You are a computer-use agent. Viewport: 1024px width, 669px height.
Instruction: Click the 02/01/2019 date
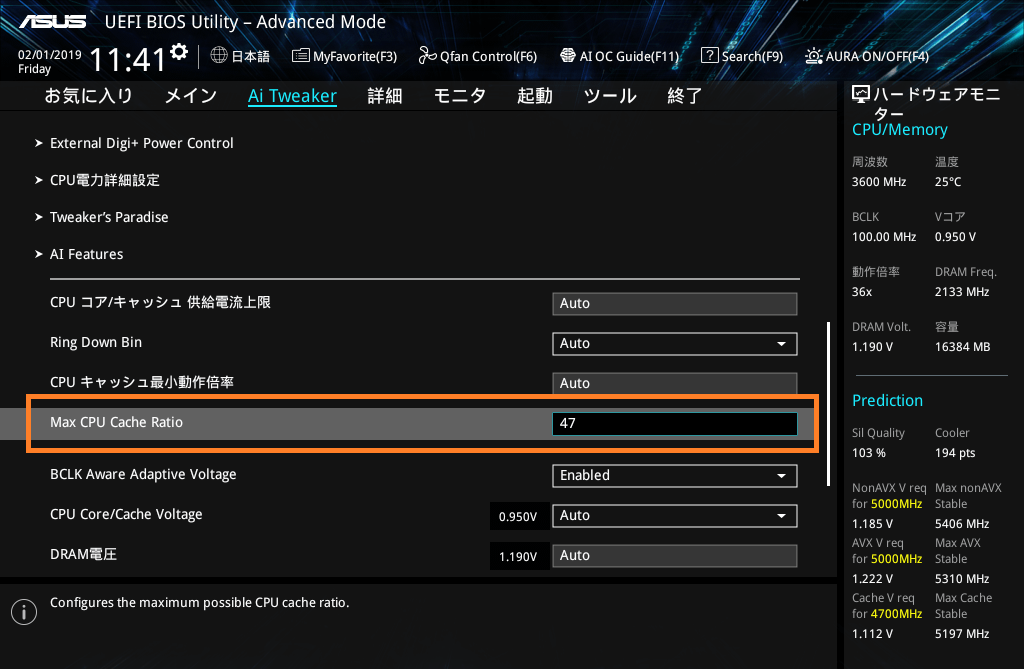(x=50, y=55)
